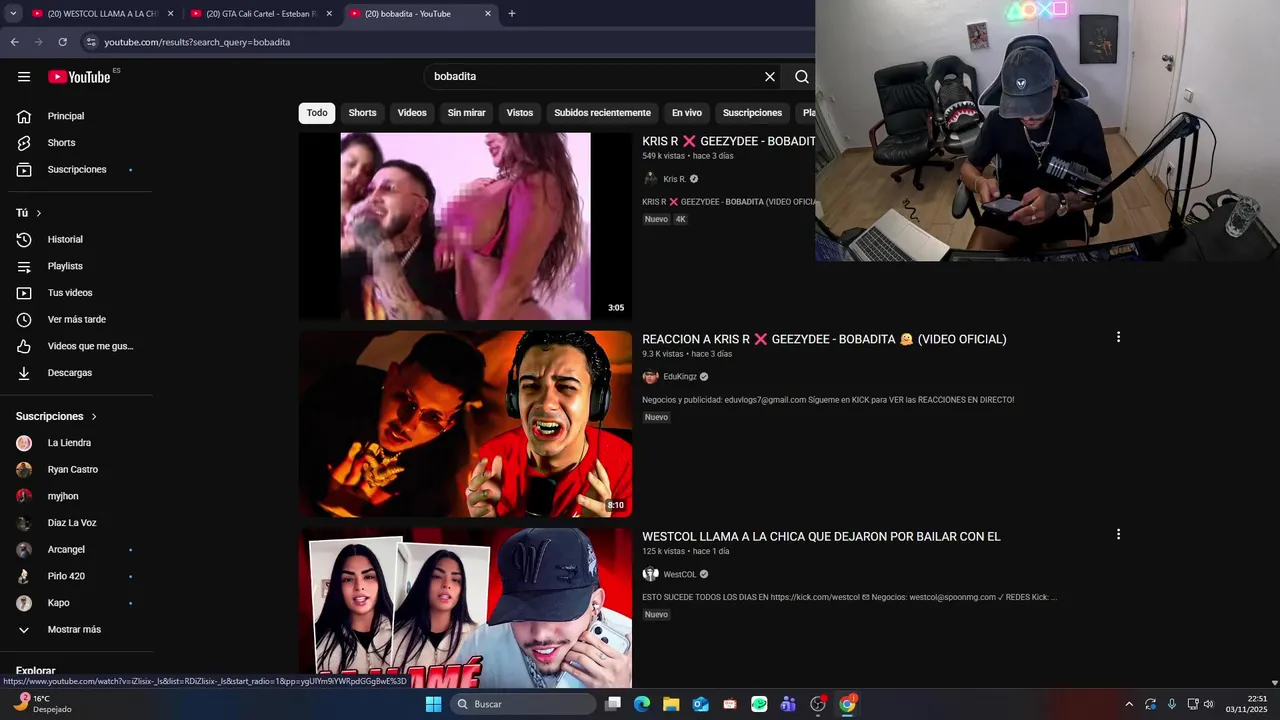This screenshot has width=1280, height=720.
Task: Open options menu for WESTCOL LLAMA video
Action: (1118, 535)
